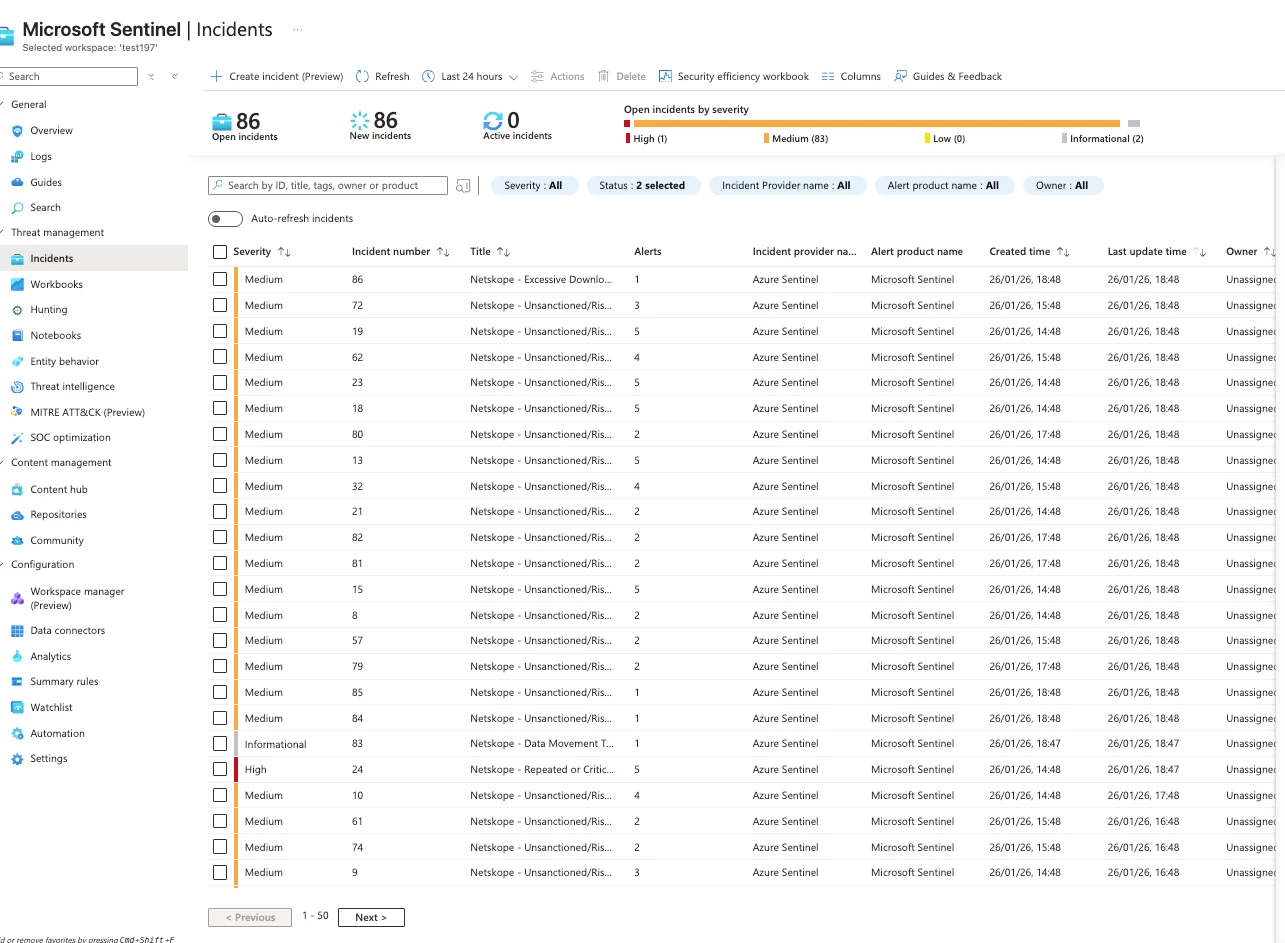Select checkbox for incident number 72

[x=220, y=306]
